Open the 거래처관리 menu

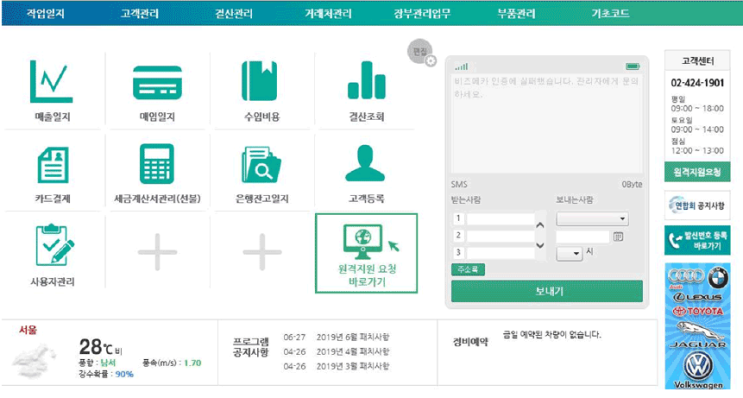[328, 13]
